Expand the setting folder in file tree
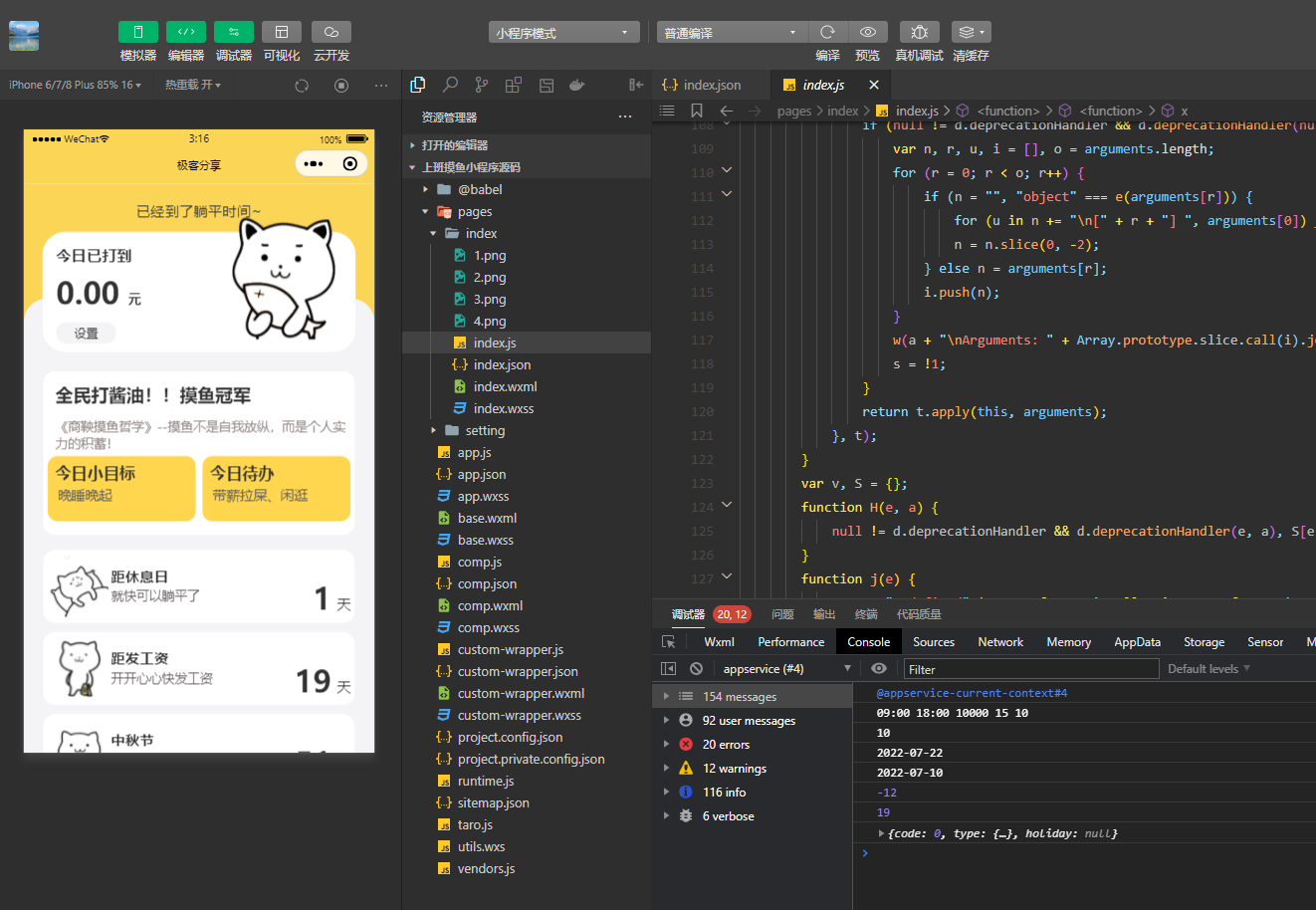Screen dimensions: 1316x910 (x=484, y=430)
